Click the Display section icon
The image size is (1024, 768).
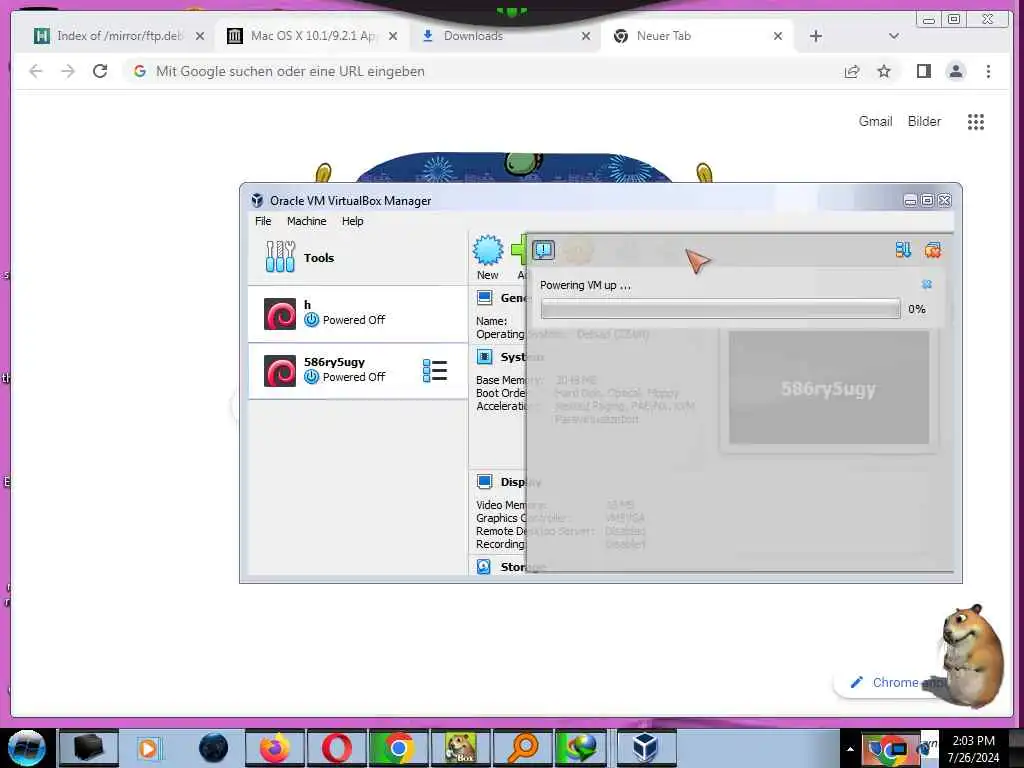click(x=484, y=482)
